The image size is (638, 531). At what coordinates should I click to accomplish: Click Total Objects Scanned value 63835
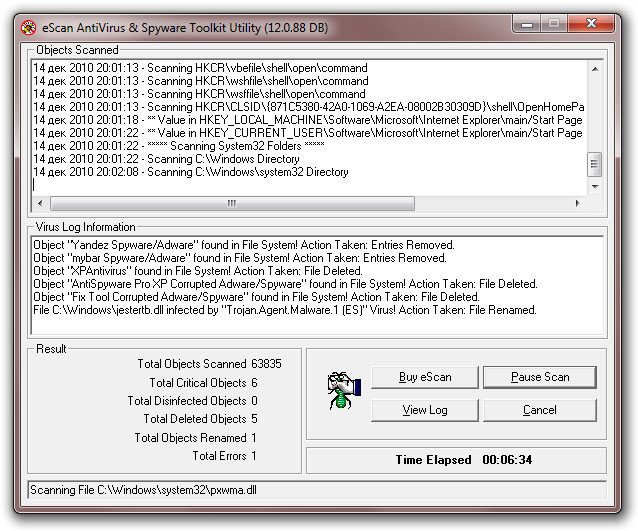coord(266,364)
